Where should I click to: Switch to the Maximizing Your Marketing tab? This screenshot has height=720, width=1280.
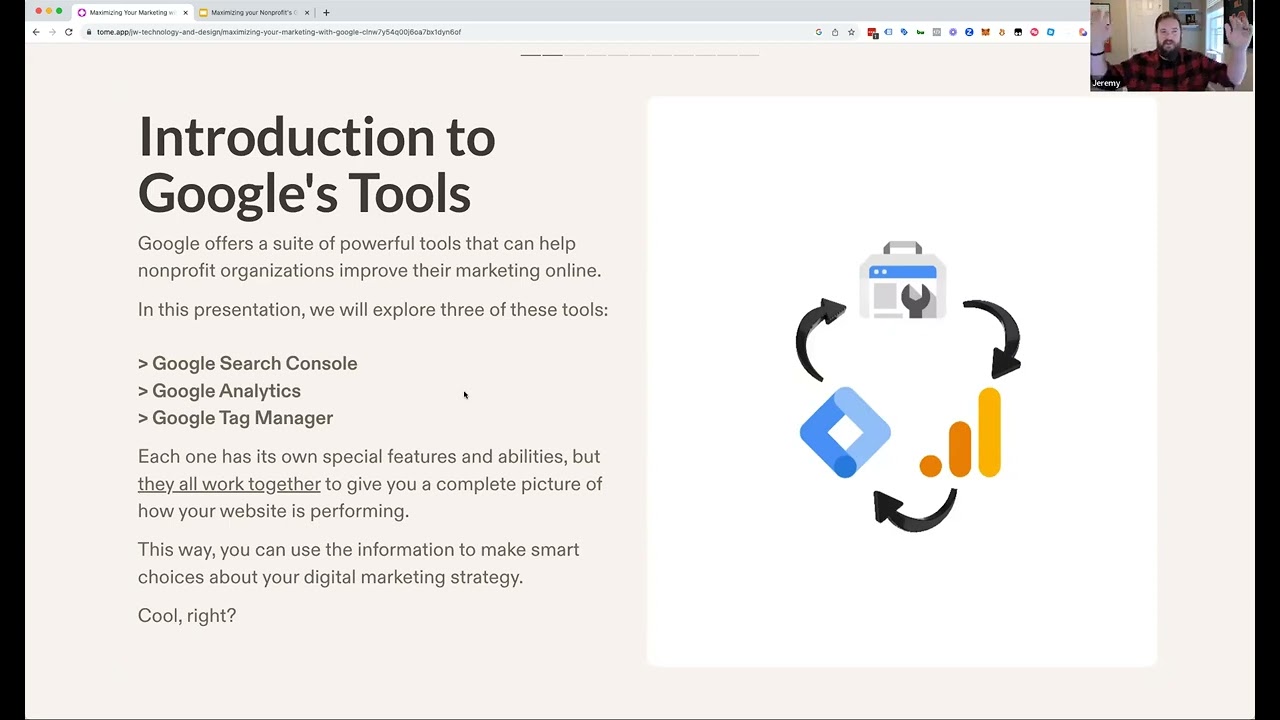[131, 13]
